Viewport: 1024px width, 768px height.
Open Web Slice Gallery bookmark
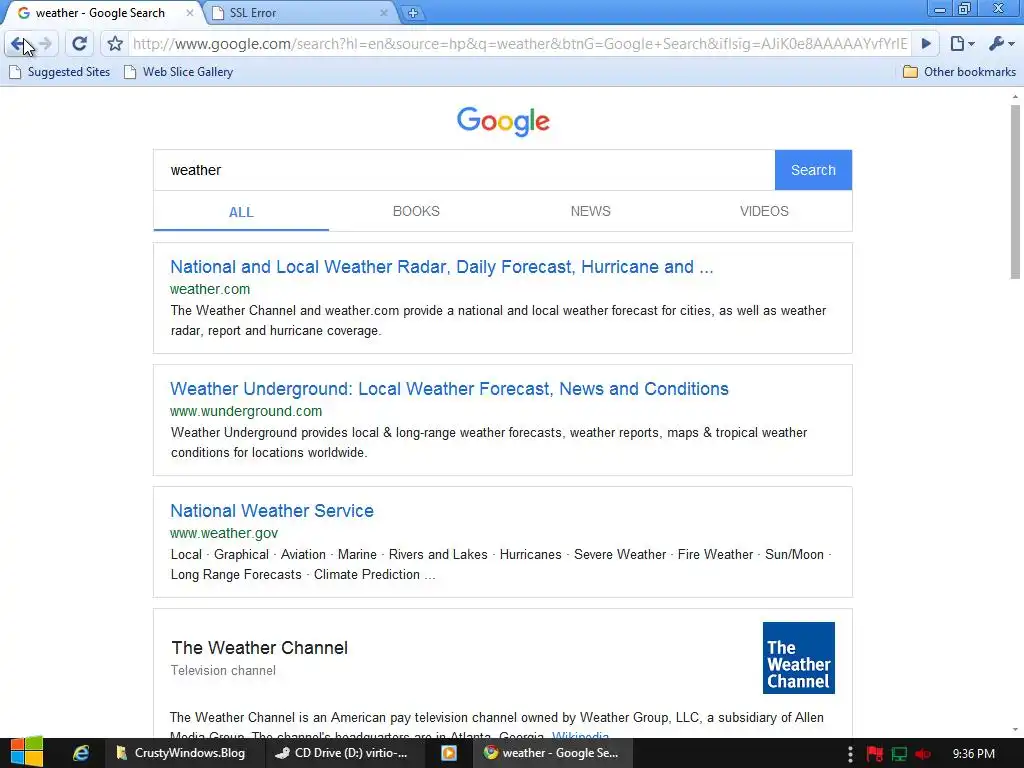tap(178, 72)
